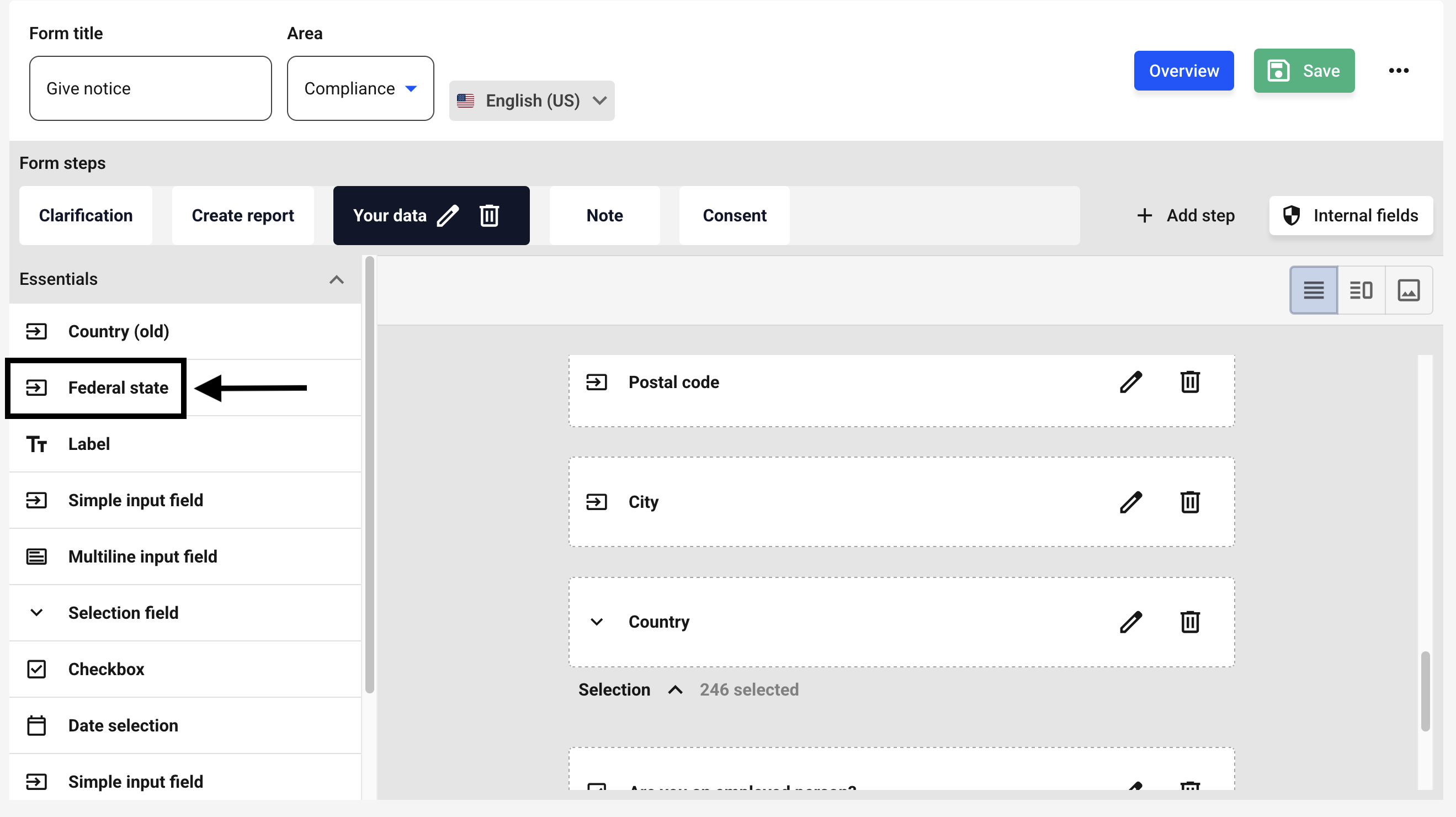
Task: Open the three-dot more options menu
Action: [1399, 71]
